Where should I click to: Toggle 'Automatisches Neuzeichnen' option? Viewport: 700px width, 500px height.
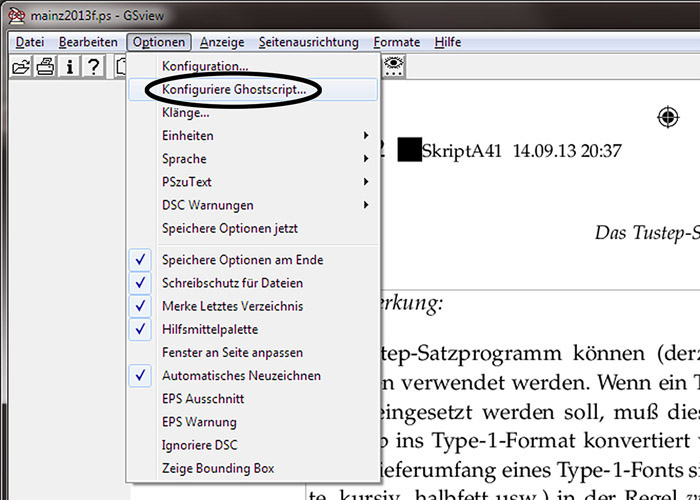(241, 376)
